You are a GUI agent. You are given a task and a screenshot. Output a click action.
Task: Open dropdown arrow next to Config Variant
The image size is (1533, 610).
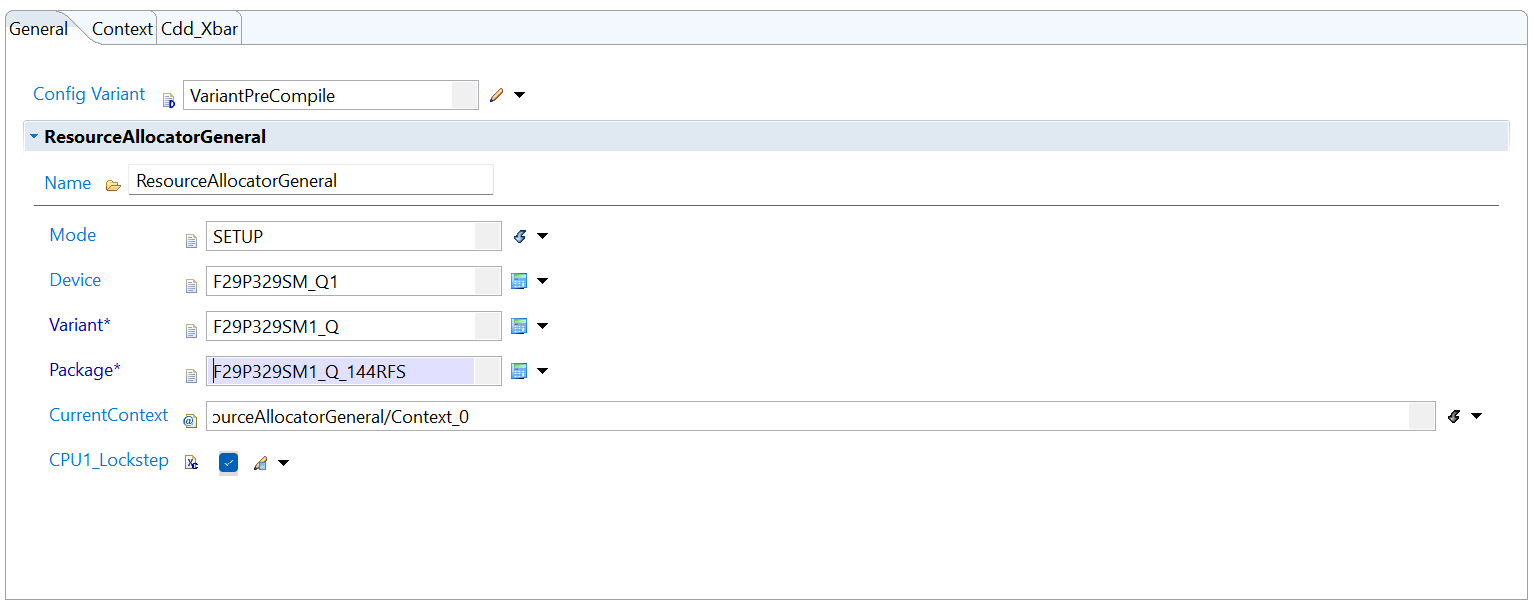[x=519, y=96]
